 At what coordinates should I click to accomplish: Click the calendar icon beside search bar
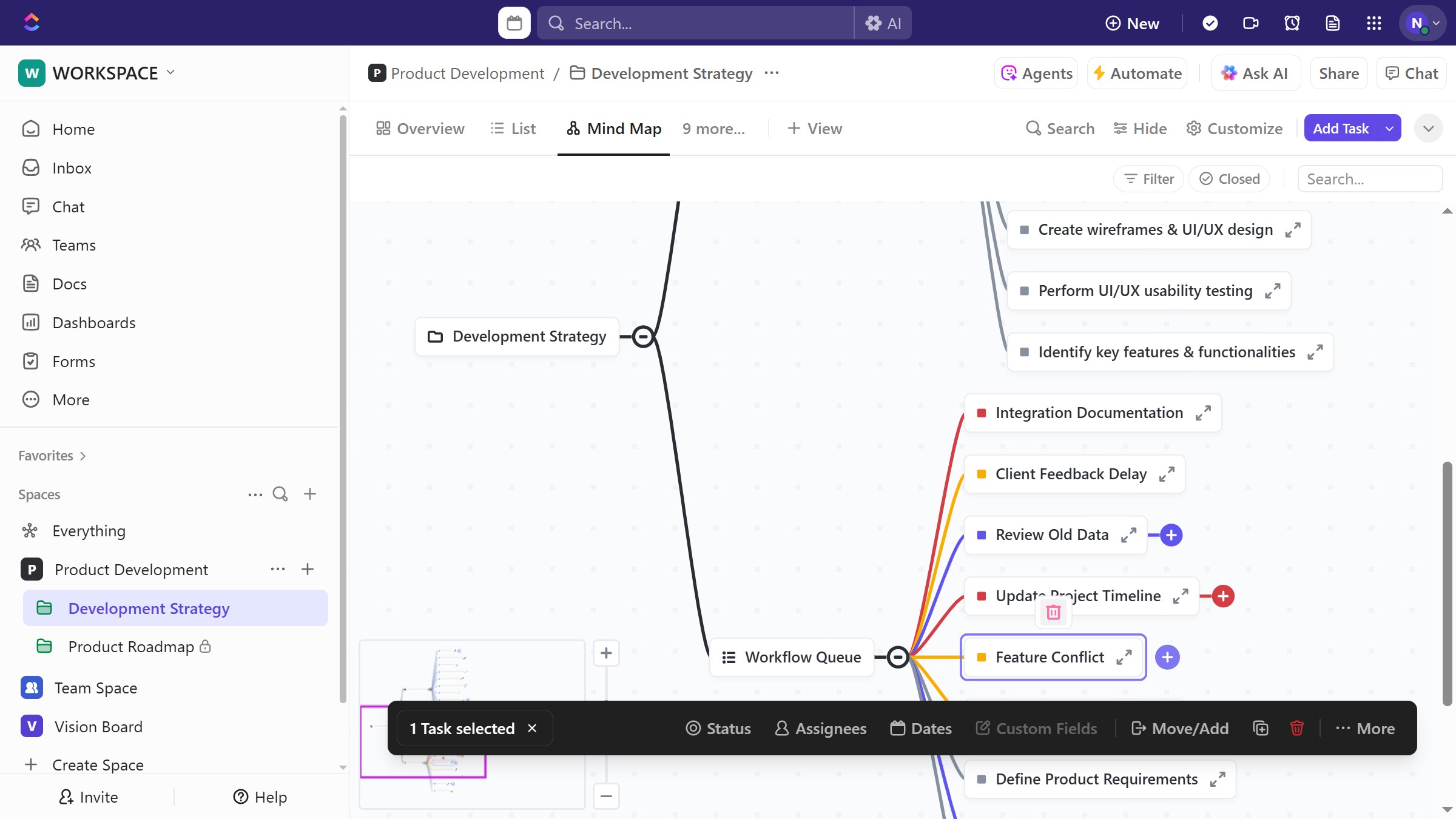click(x=514, y=23)
